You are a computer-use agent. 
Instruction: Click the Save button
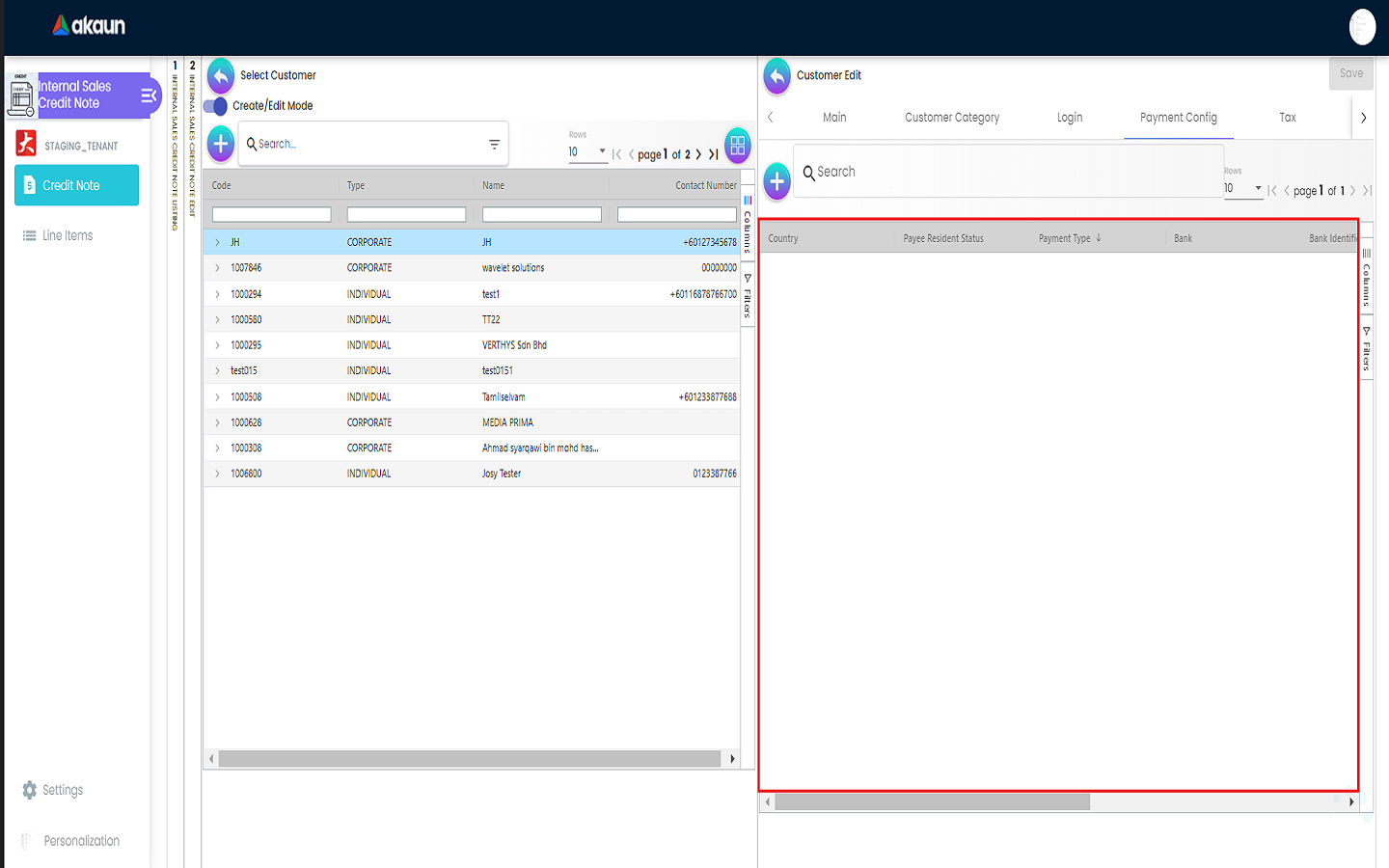point(1350,73)
